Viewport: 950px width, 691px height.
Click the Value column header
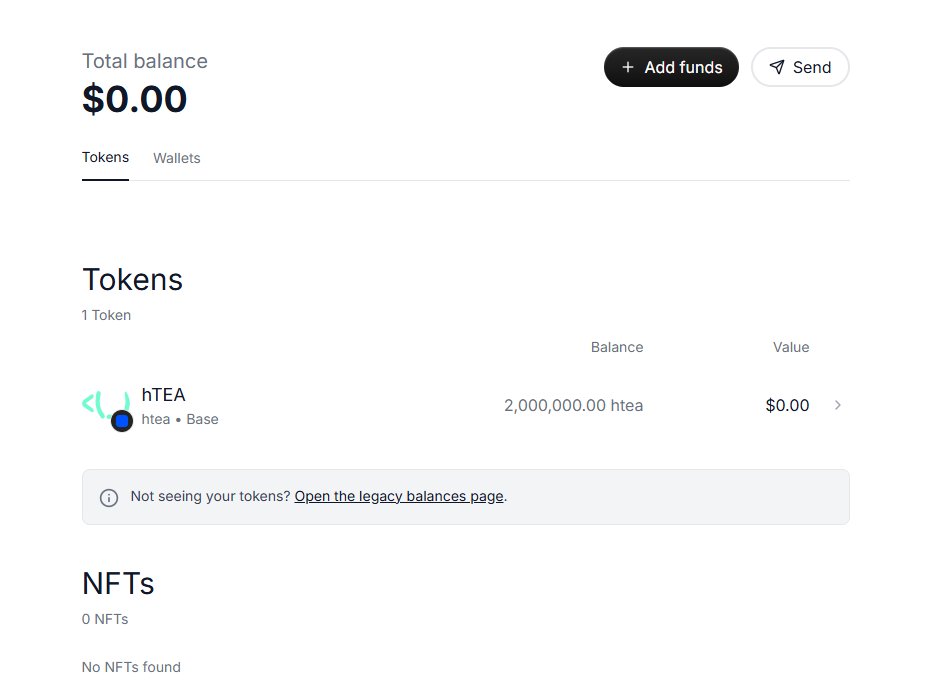791,347
